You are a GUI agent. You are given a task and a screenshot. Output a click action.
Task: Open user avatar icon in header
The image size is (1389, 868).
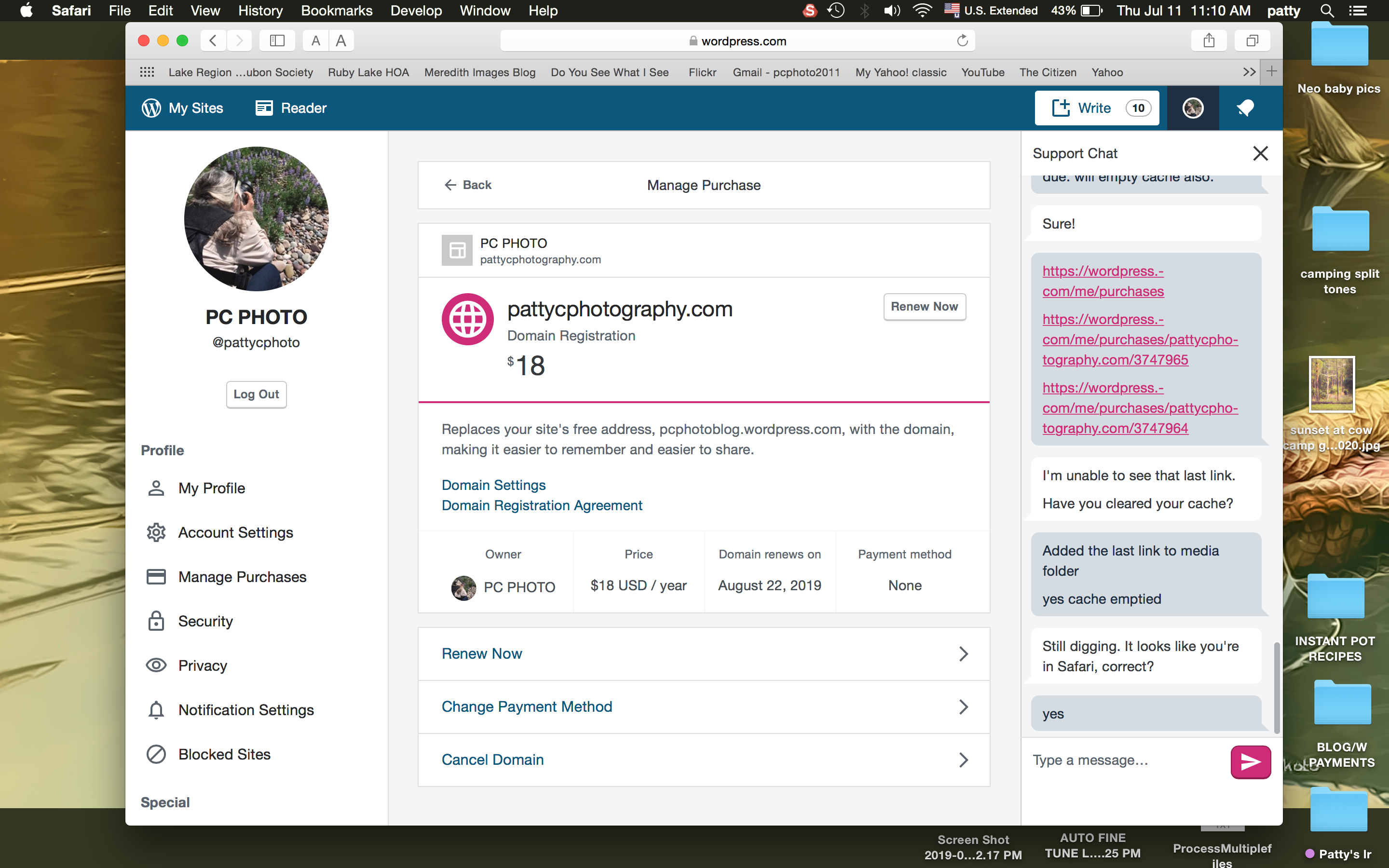coord(1193,108)
